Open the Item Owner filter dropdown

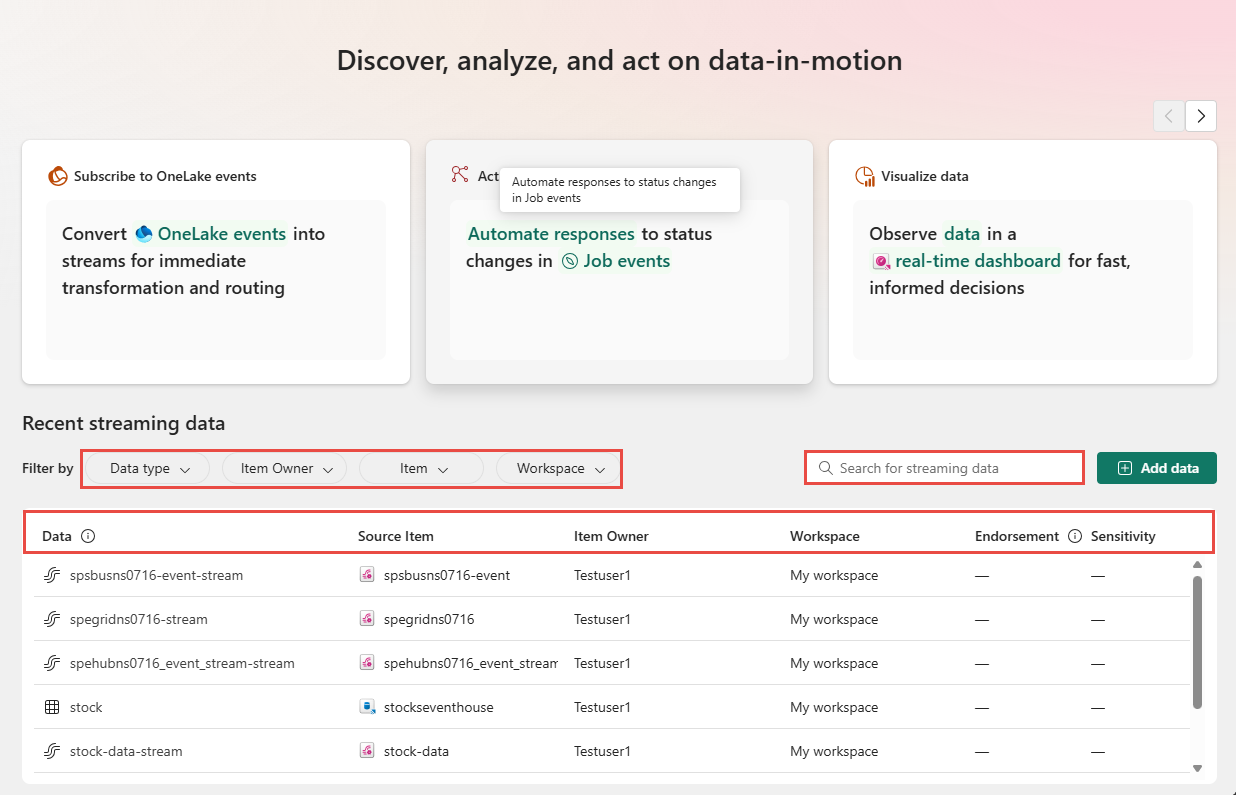pos(285,468)
